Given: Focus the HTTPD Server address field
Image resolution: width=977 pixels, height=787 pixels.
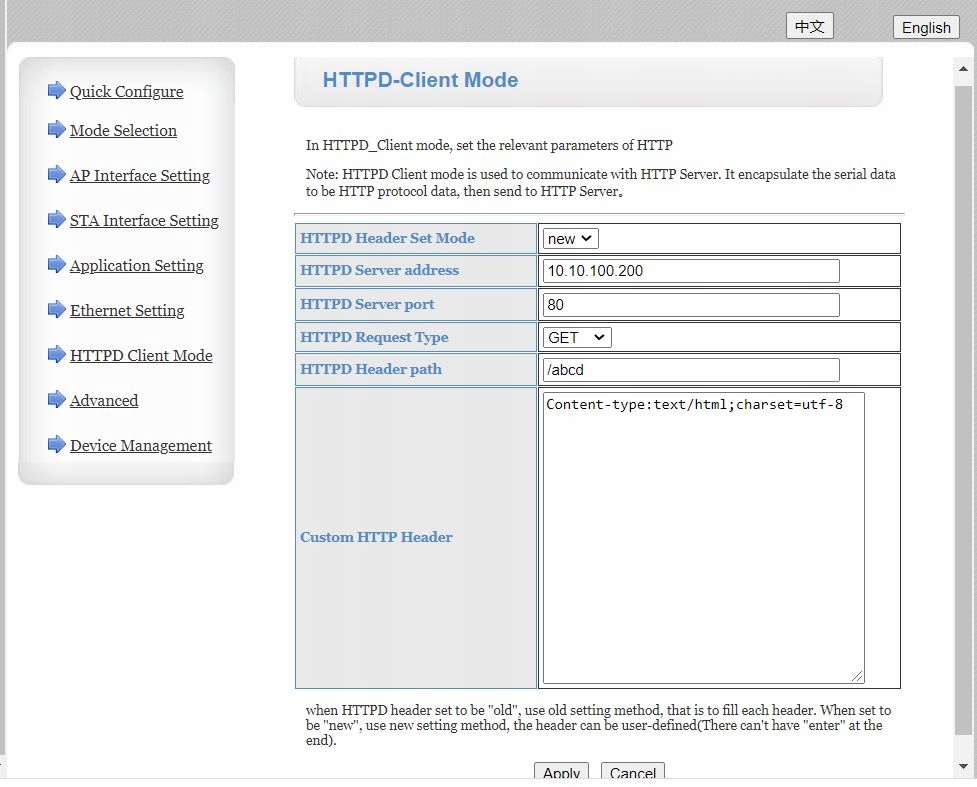Looking at the screenshot, I should coord(691,272).
